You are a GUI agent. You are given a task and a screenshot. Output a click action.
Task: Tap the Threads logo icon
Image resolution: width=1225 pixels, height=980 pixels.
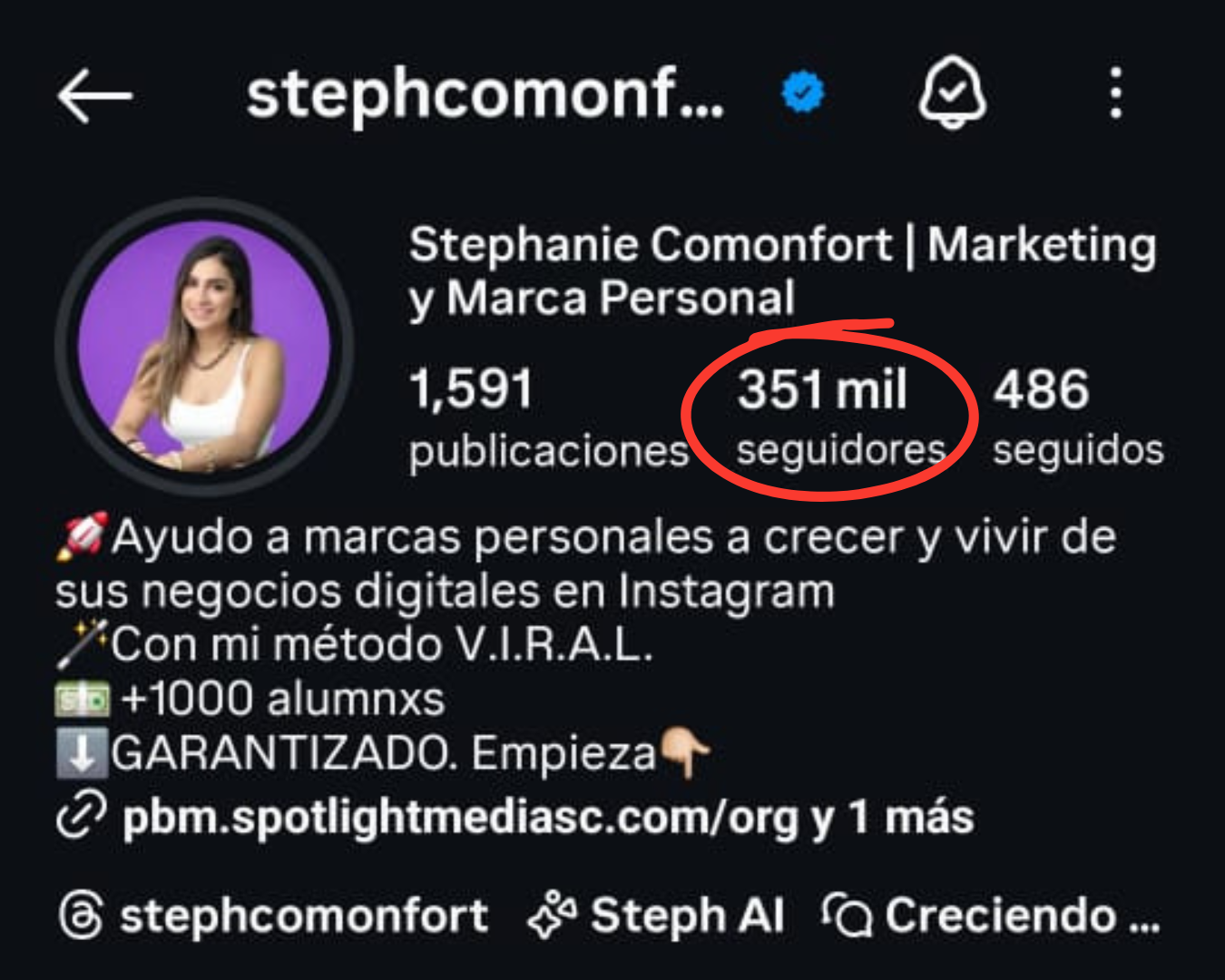tap(82, 915)
